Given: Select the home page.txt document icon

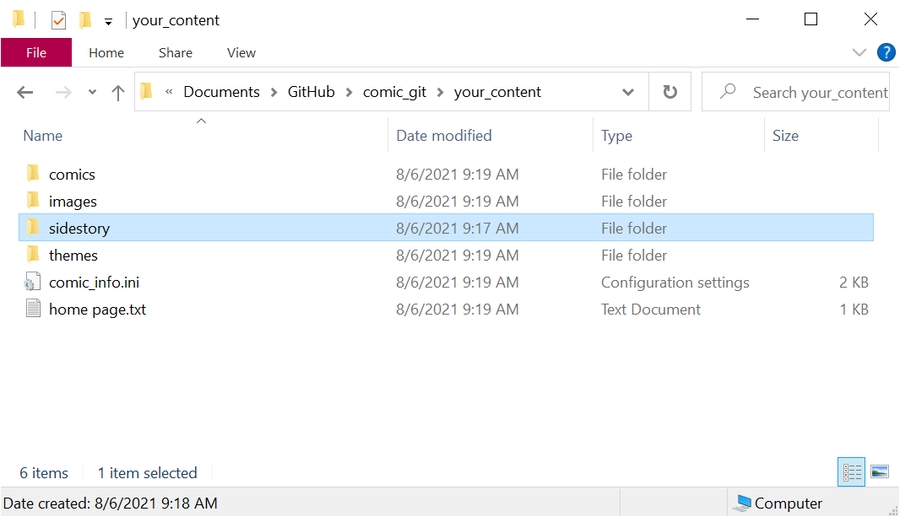Looking at the screenshot, I should tap(33, 309).
